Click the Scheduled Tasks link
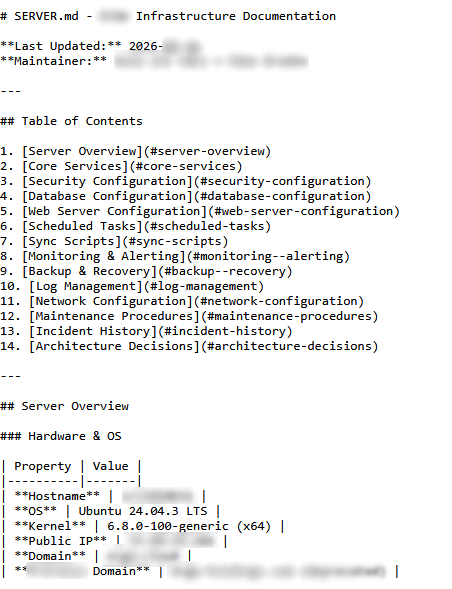 point(146,227)
